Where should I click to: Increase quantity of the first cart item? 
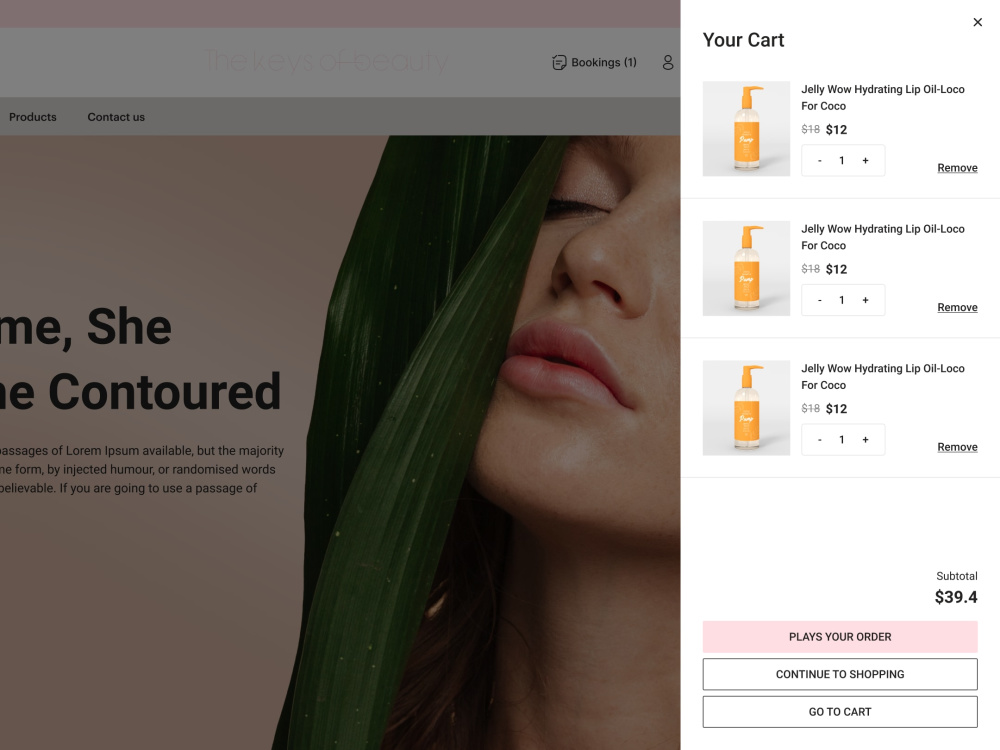(865, 161)
